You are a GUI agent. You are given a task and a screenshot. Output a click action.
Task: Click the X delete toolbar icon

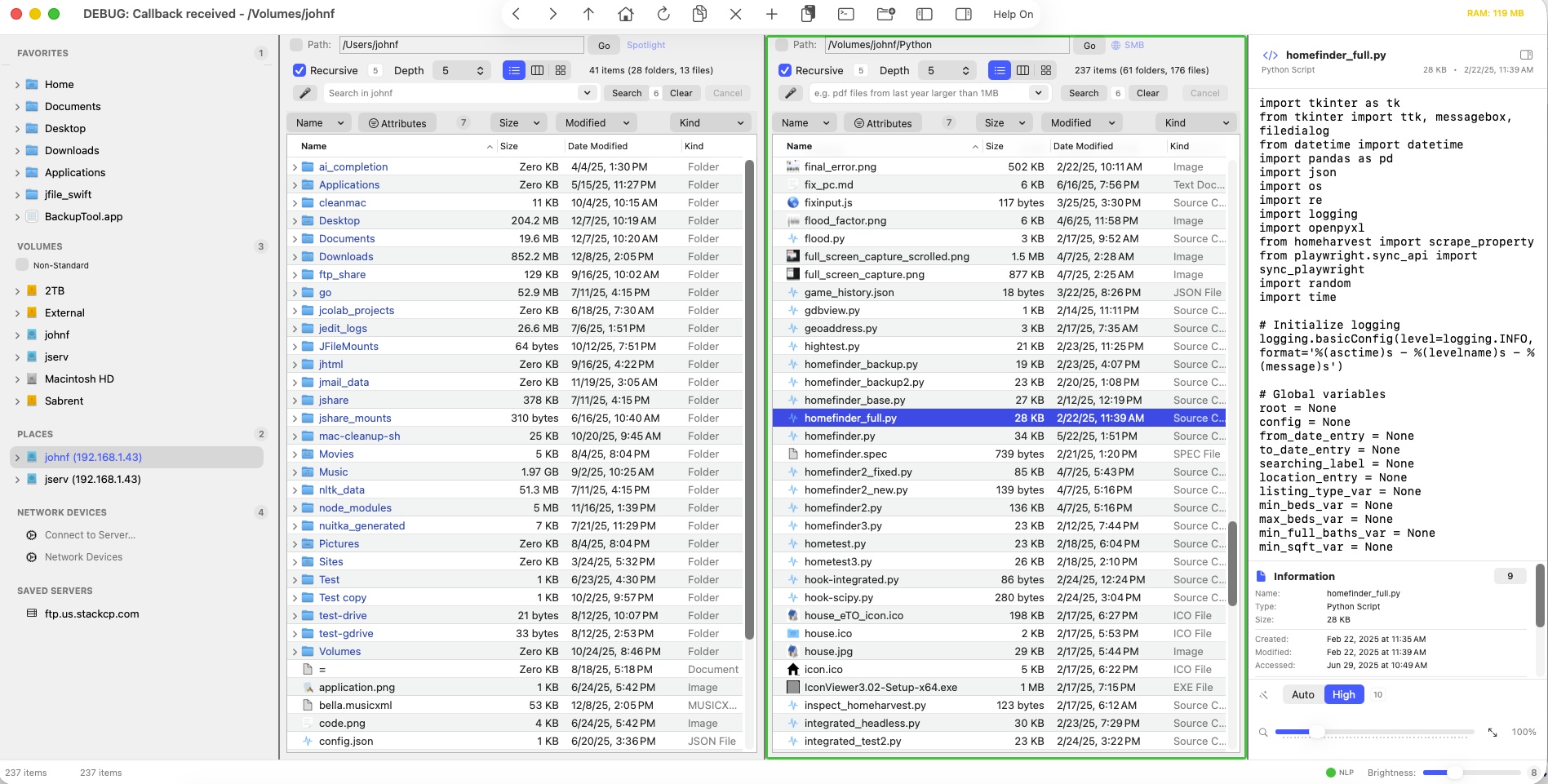point(735,14)
